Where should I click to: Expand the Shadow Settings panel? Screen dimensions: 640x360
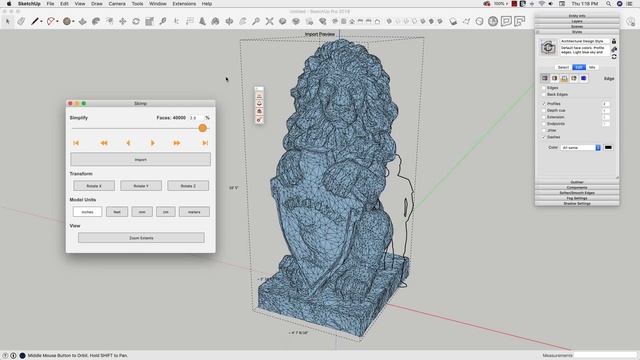577,203
